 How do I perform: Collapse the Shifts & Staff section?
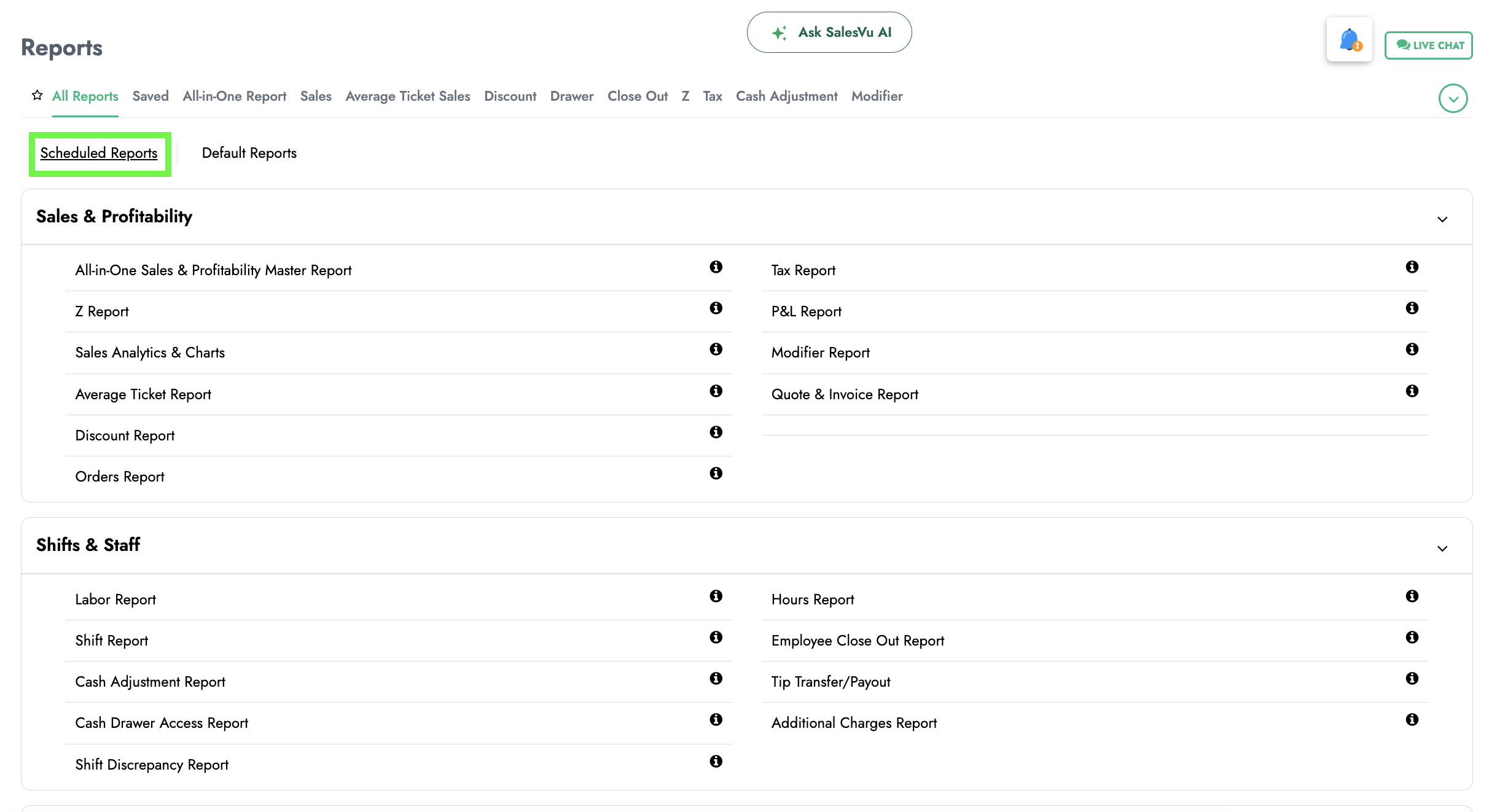click(x=1442, y=548)
